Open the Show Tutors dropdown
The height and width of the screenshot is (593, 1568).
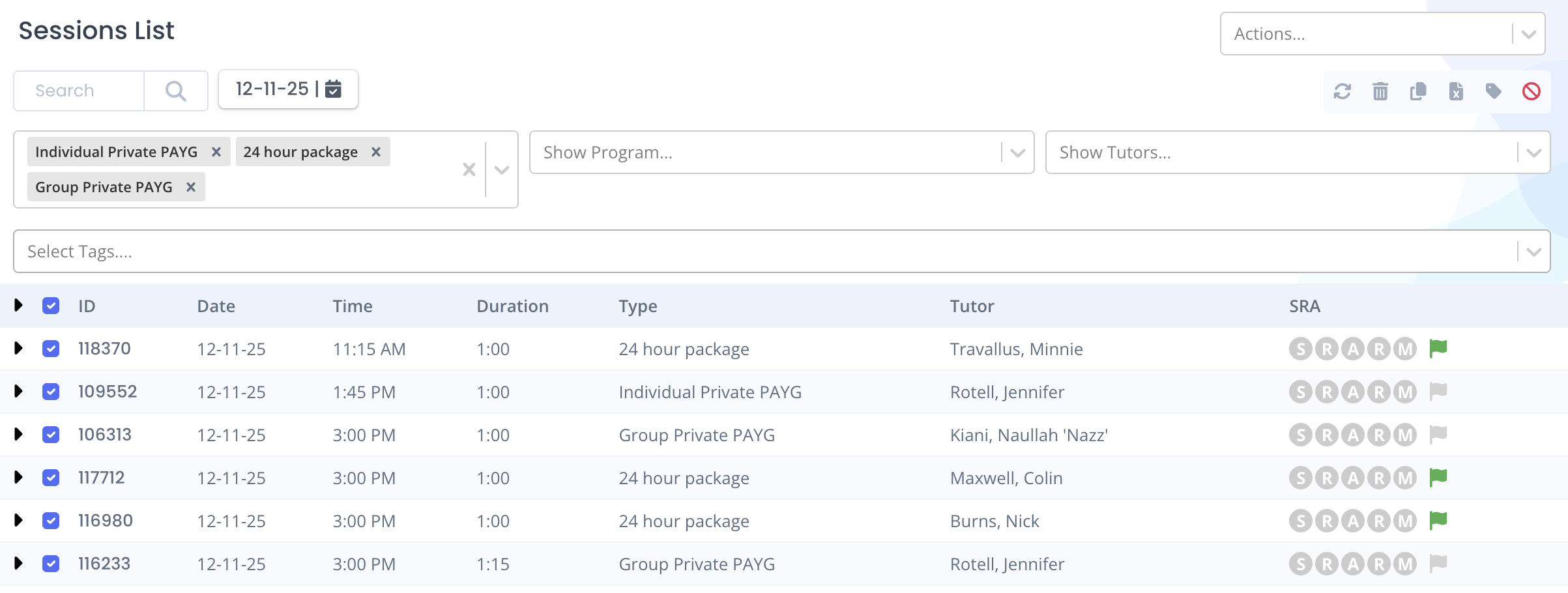[1298, 152]
